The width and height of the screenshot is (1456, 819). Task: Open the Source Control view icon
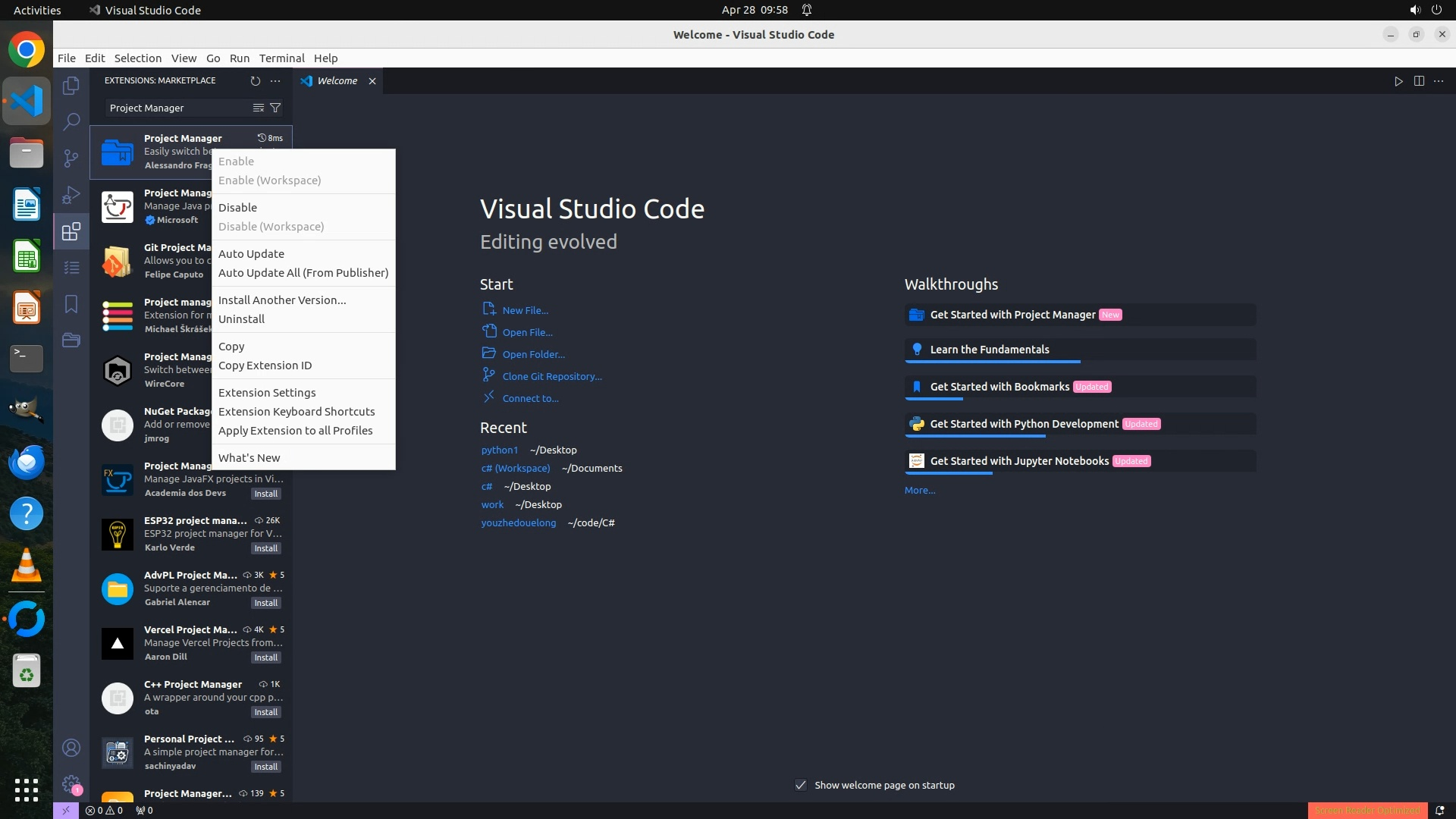[71, 158]
